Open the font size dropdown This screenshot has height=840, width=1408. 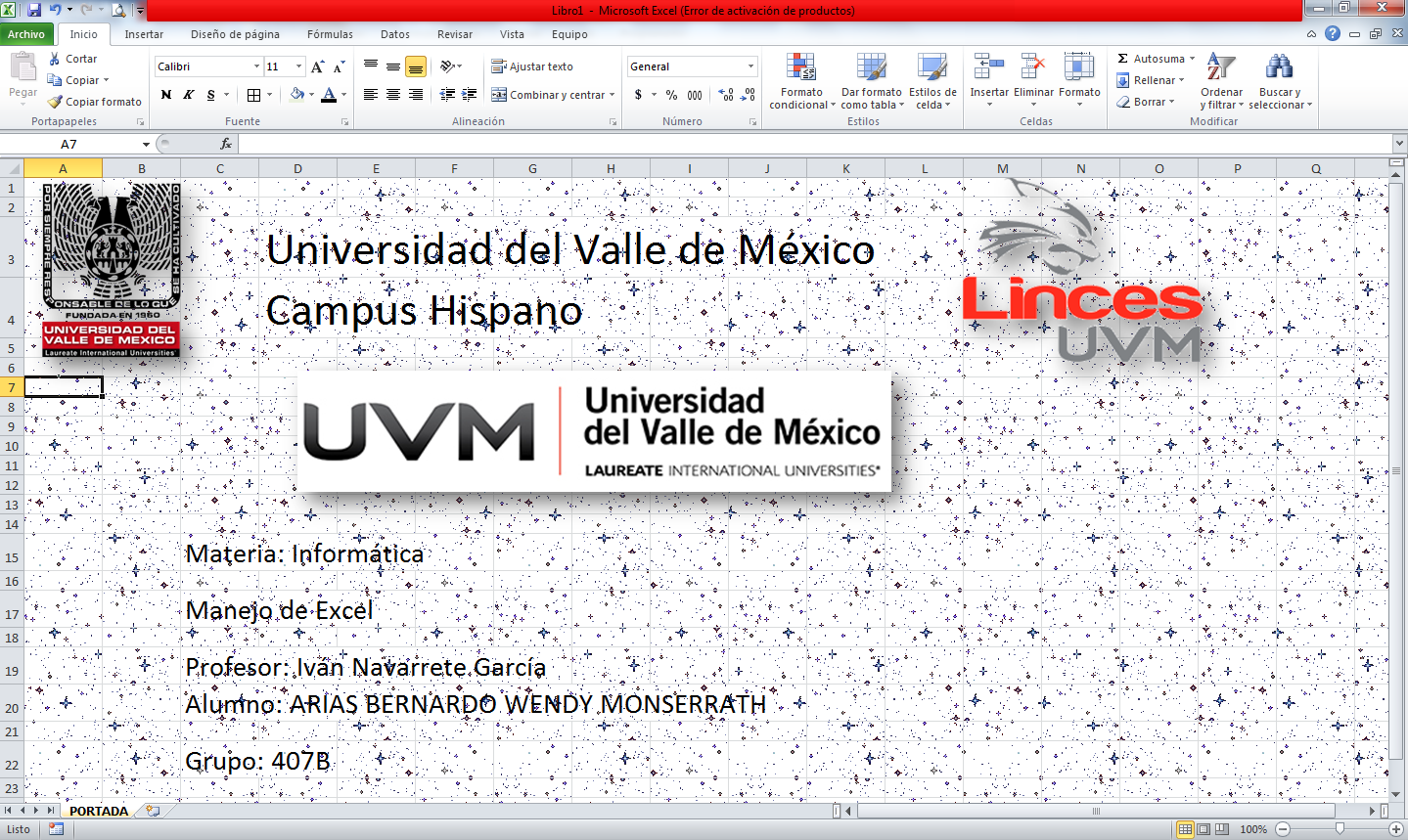tap(298, 66)
